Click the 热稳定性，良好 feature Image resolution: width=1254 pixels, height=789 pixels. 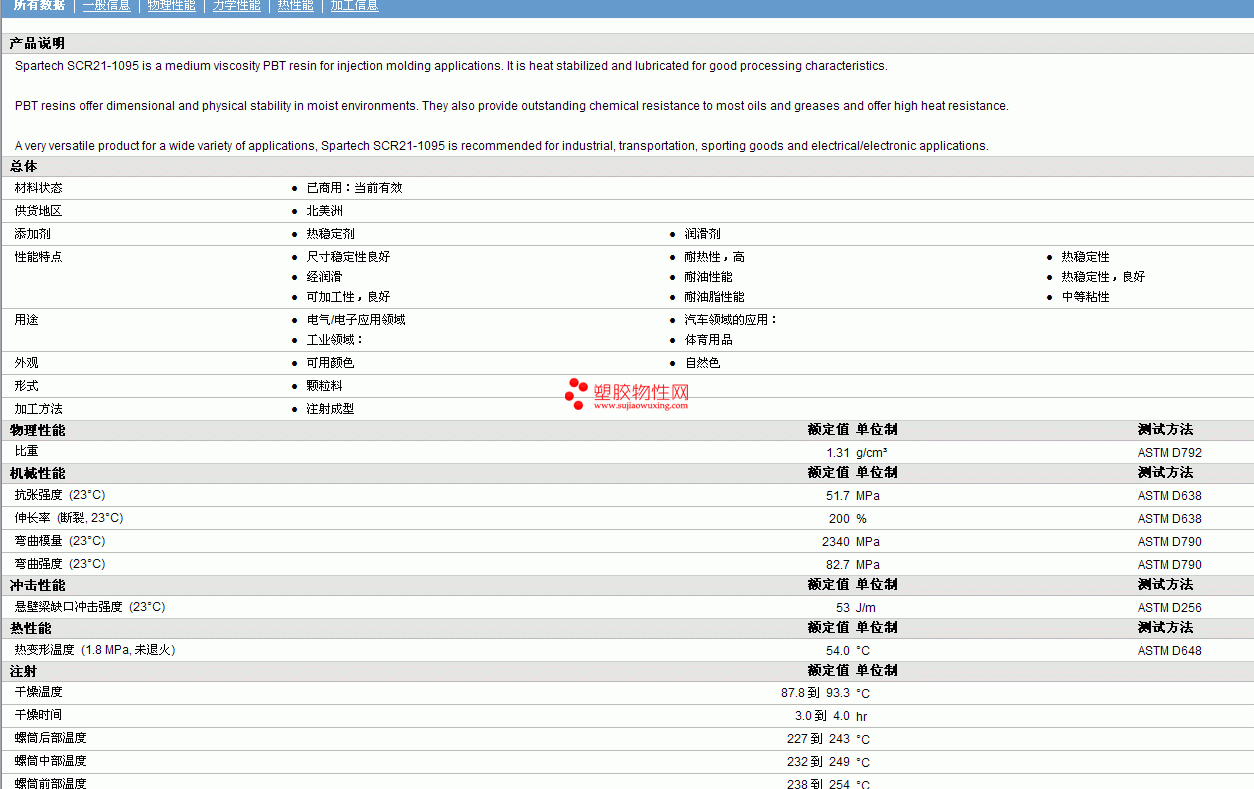point(1103,277)
